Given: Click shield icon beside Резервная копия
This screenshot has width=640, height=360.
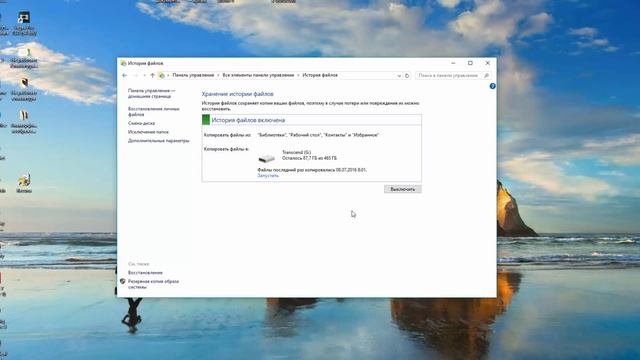Looking at the screenshot, I should (122, 282).
